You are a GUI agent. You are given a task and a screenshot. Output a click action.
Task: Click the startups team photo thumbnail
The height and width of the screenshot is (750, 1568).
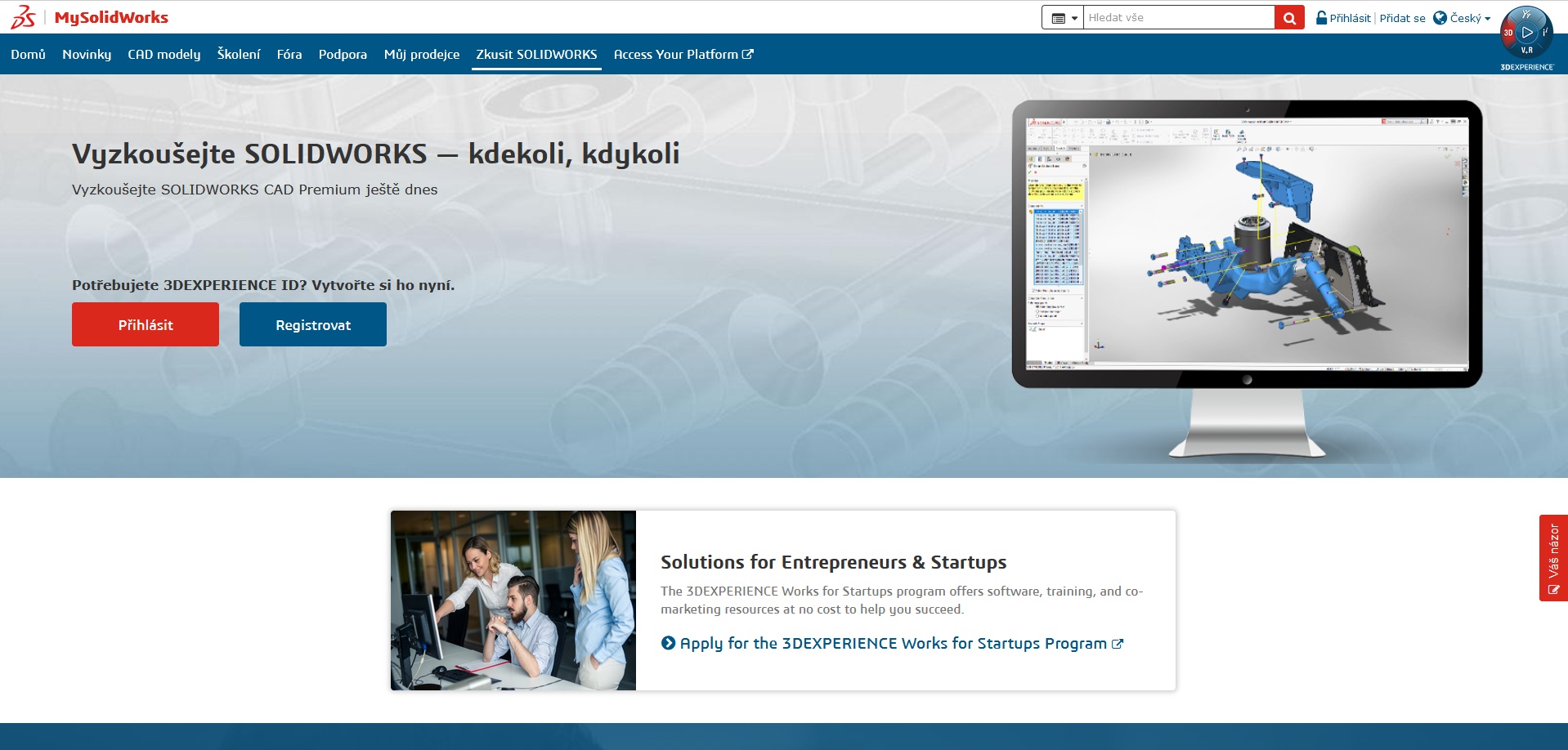point(513,600)
